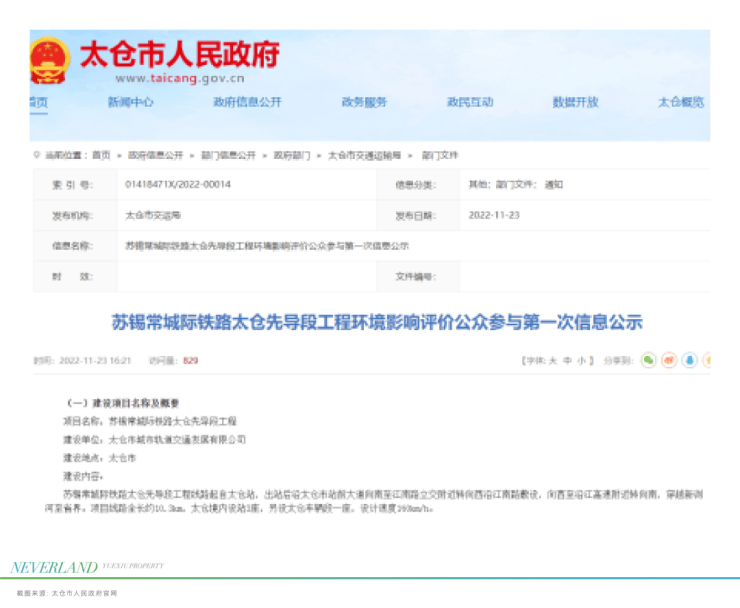Open 政府信息公开 breadcrumb link
This screenshot has height=608, width=740.
155,155
